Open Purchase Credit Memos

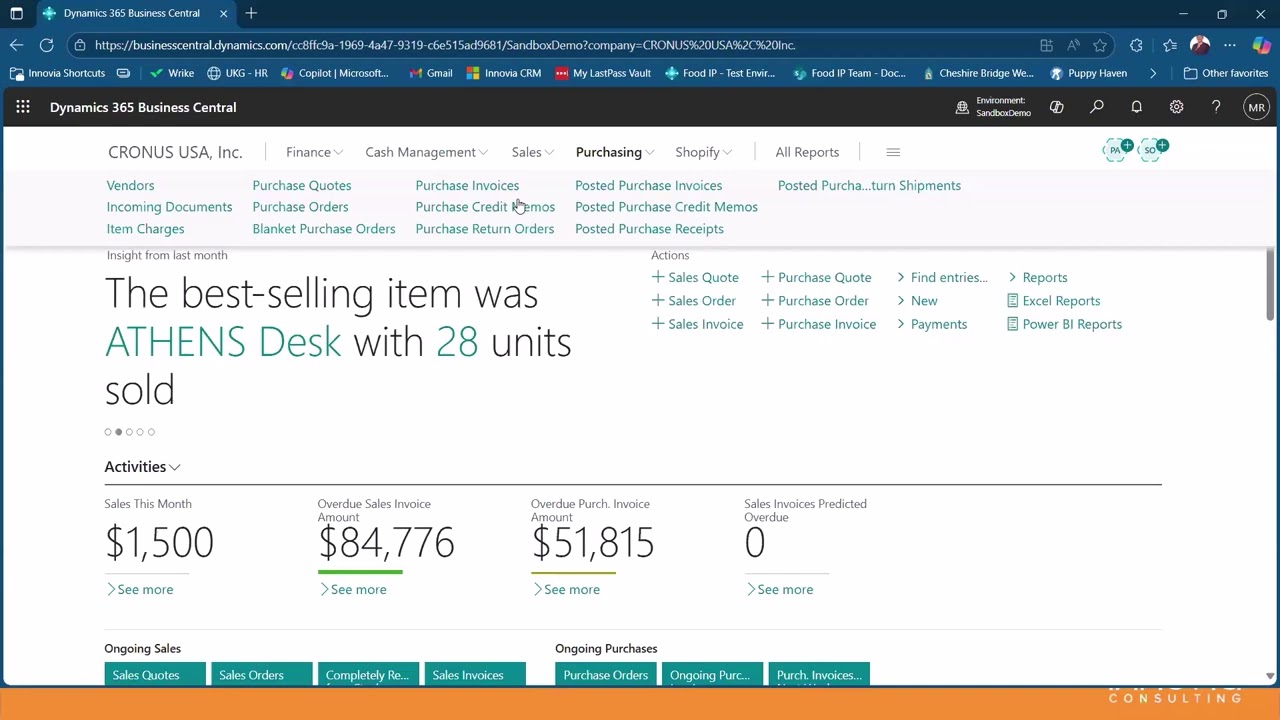pos(485,207)
